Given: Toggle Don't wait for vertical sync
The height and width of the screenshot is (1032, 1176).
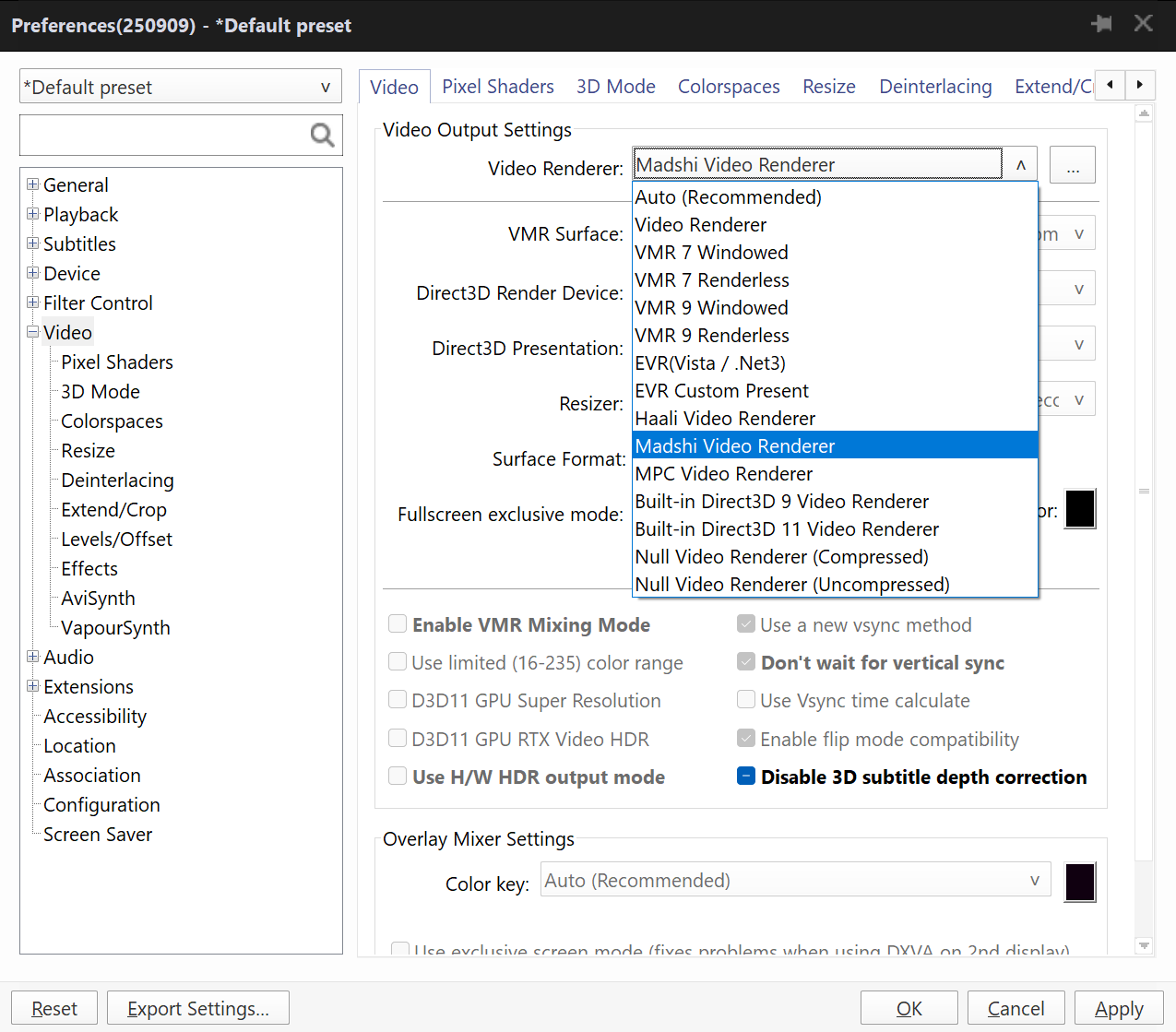Looking at the screenshot, I should (x=746, y=662).
